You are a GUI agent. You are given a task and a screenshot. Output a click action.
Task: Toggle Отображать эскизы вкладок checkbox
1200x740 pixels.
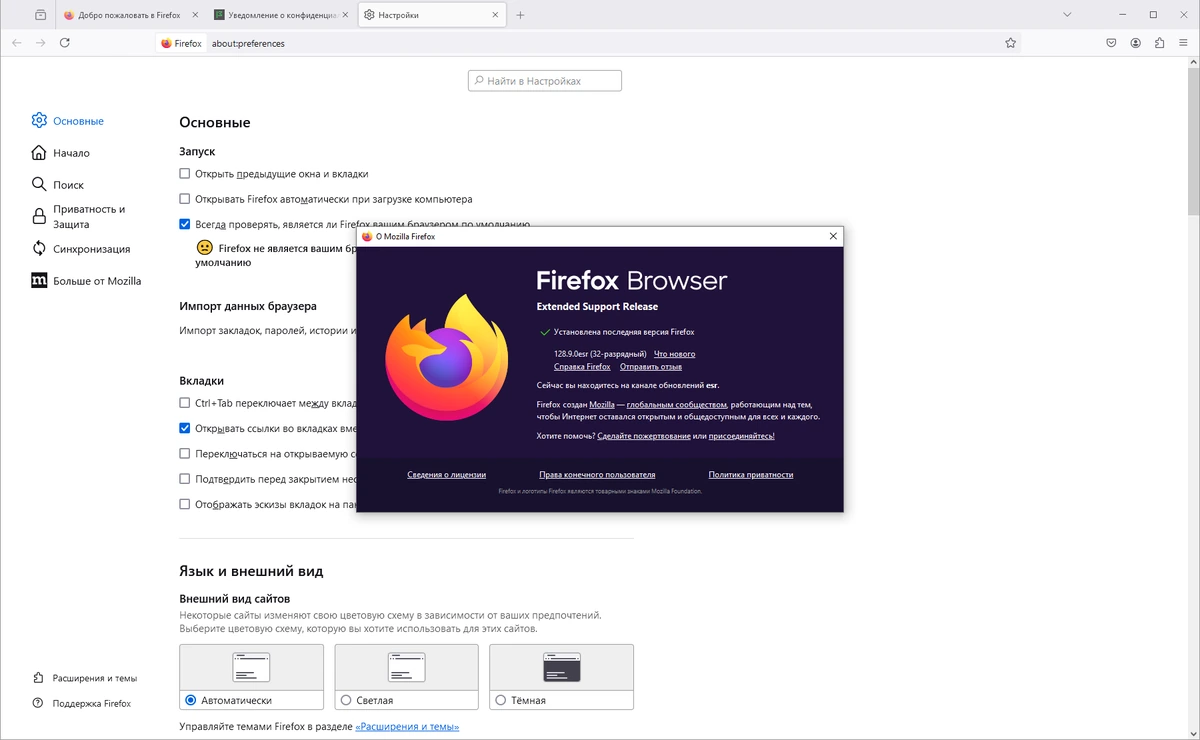point(184,504)
